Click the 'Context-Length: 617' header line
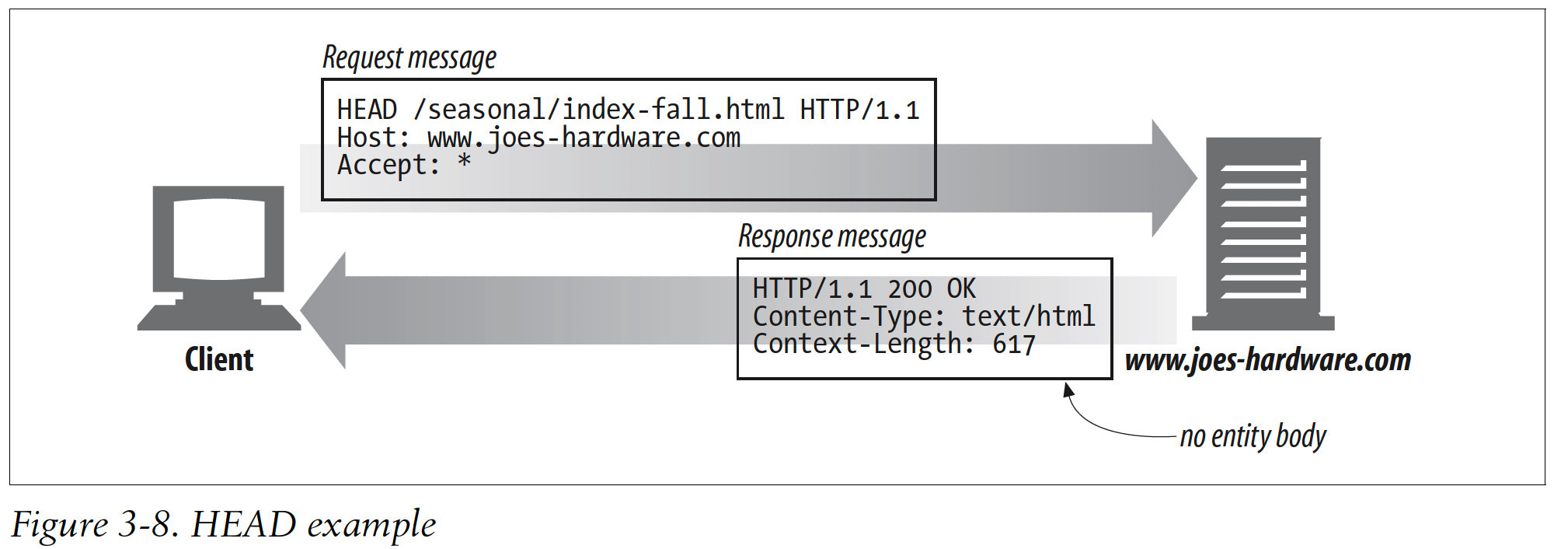Viewport: 1568px width, 549px height. tap(894, 344)
